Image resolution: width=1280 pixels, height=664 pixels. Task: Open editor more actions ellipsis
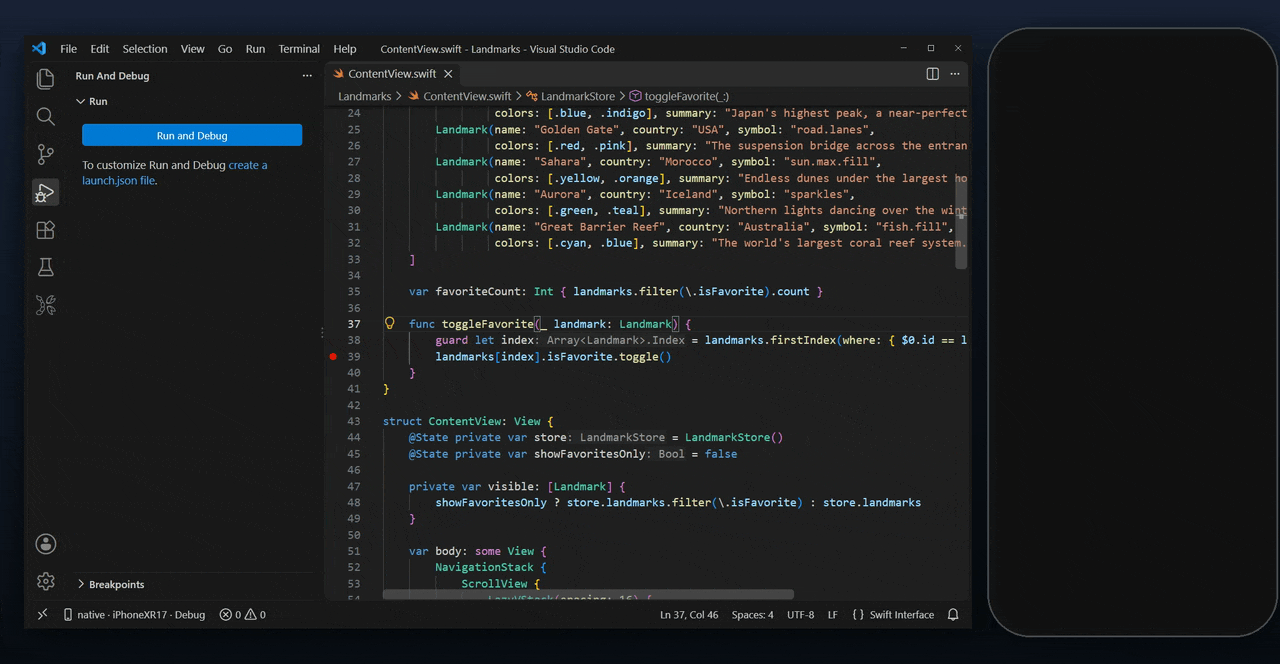(x=955, y=74)
